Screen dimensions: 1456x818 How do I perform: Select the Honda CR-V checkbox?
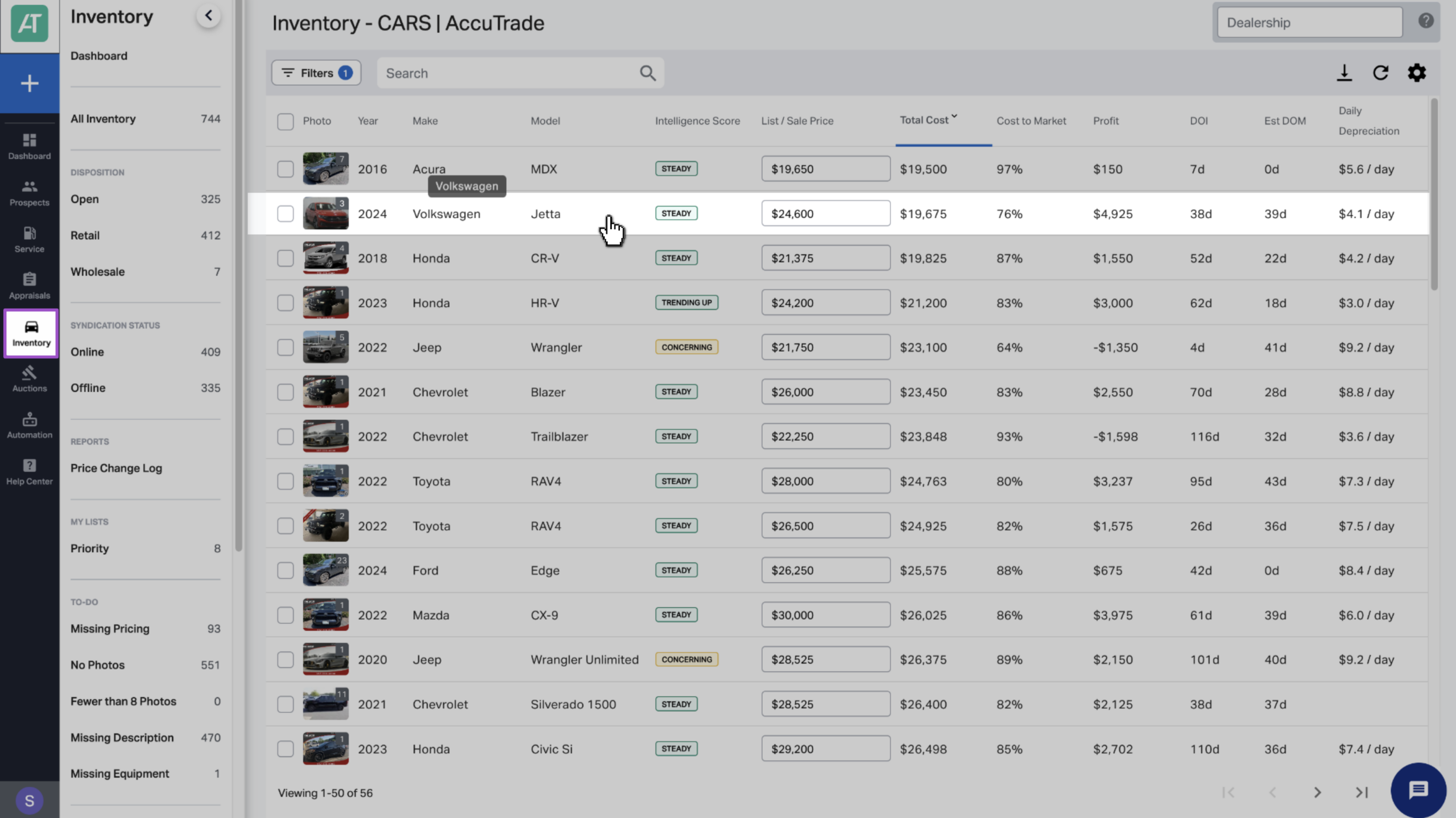click(x=286, y=258)
